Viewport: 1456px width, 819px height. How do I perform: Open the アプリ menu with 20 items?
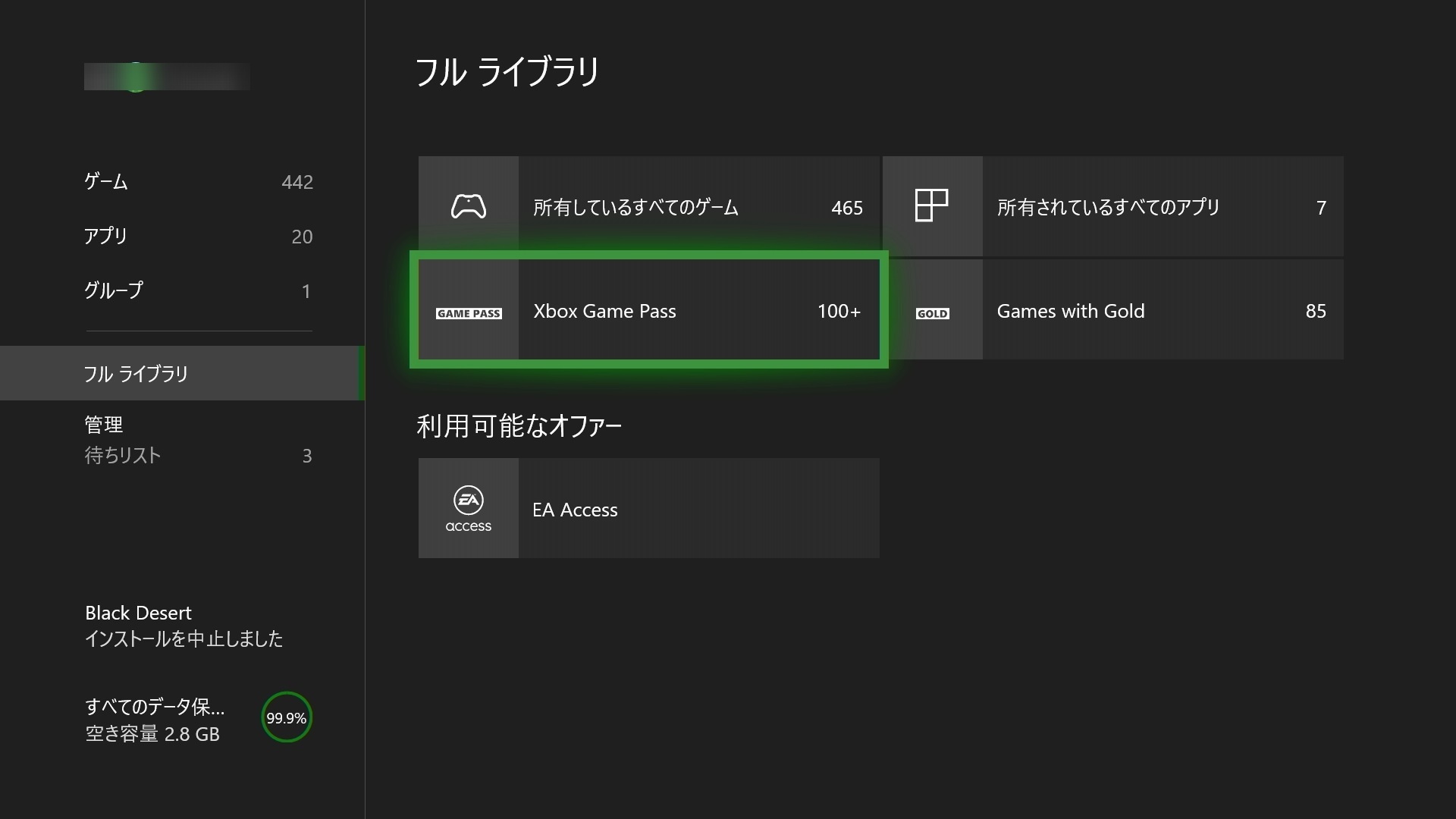[x=197, y=237]
